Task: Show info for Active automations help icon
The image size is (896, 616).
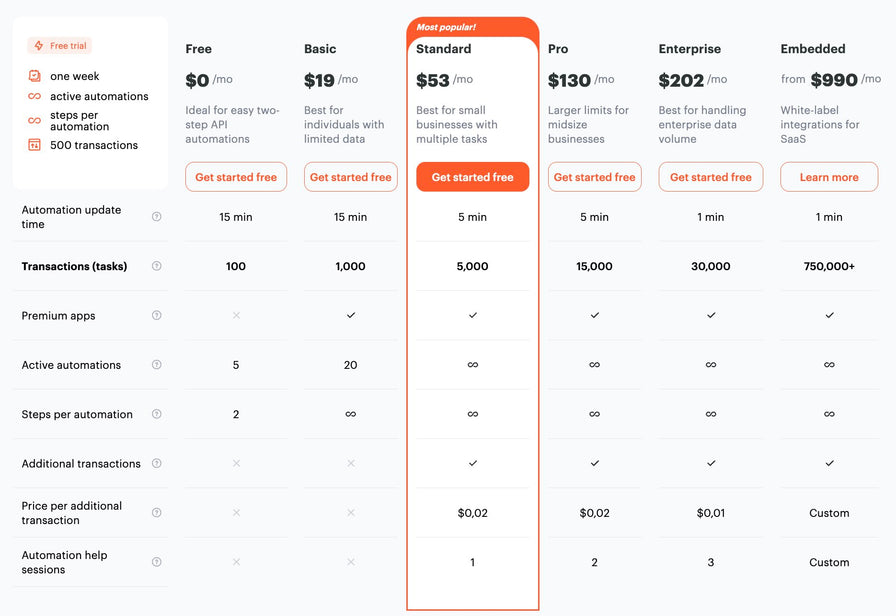Action: point(157,365)
